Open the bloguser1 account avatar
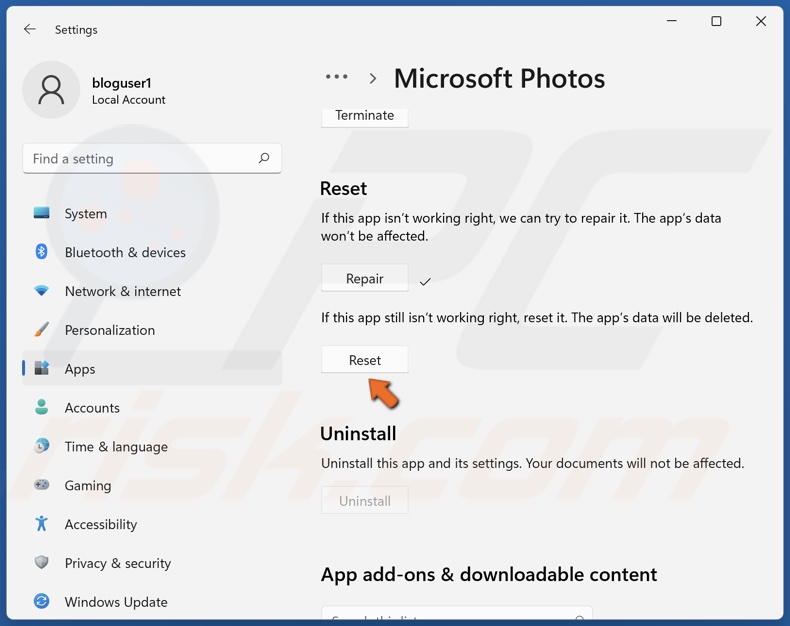The height and width of the screenshot is (626, 790). tap(51, 91)
